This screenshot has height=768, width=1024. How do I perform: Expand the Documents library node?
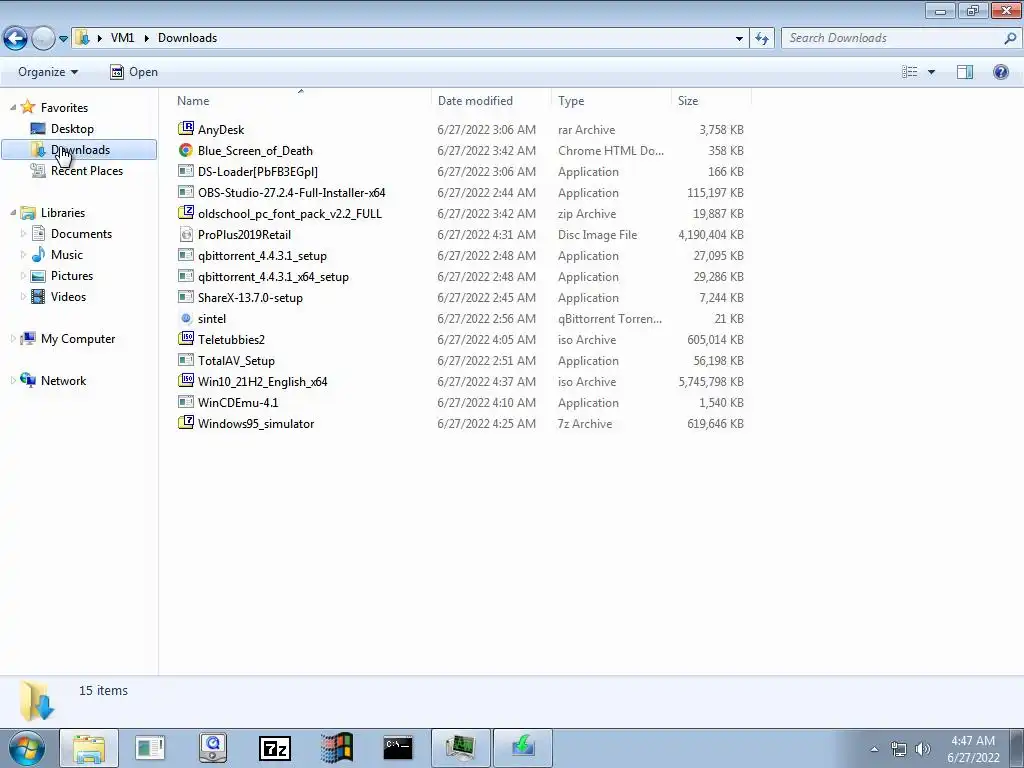(x=24, y=234)
